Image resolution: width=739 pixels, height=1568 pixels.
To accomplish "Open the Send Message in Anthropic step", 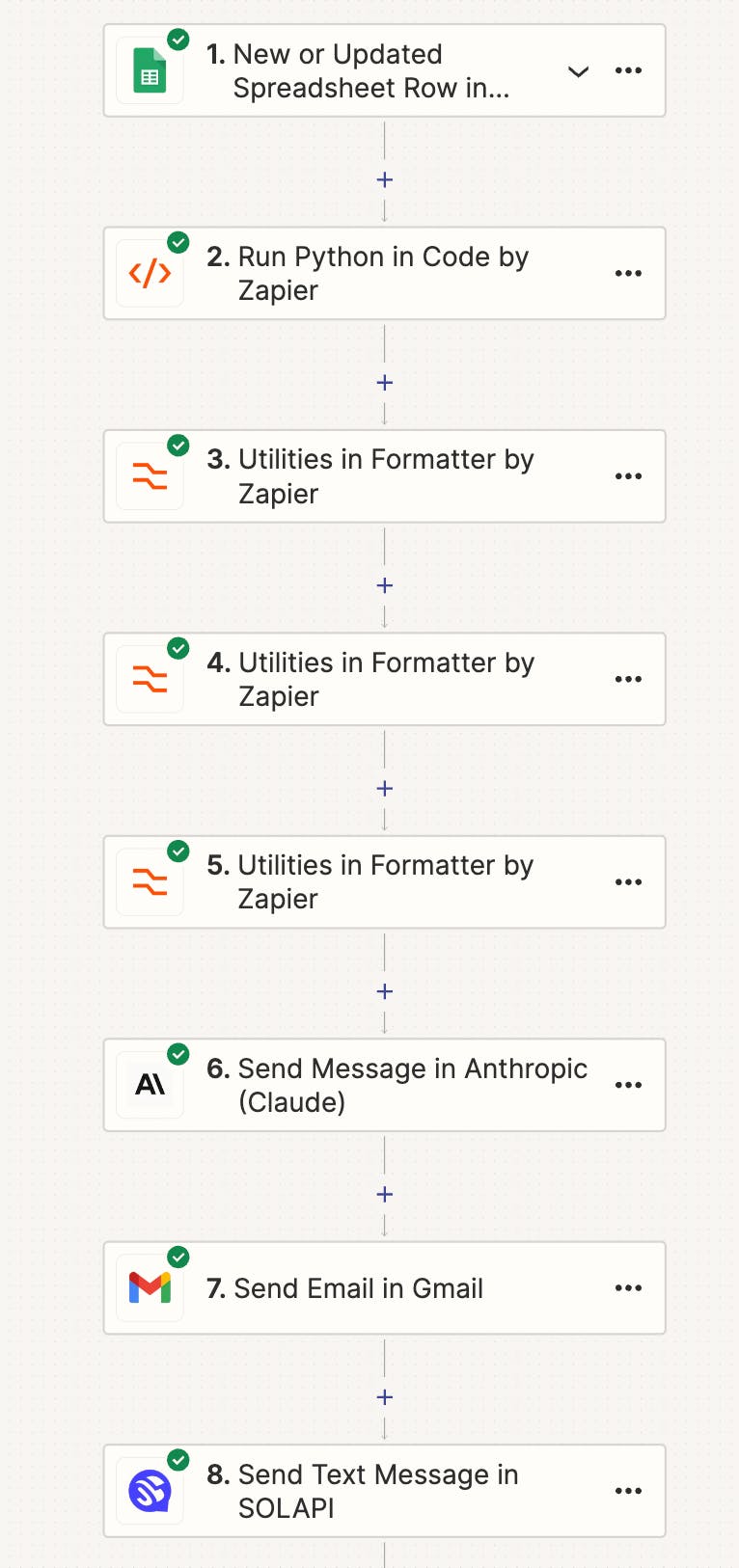I will pyautogui.click(x=385, y=1085).
